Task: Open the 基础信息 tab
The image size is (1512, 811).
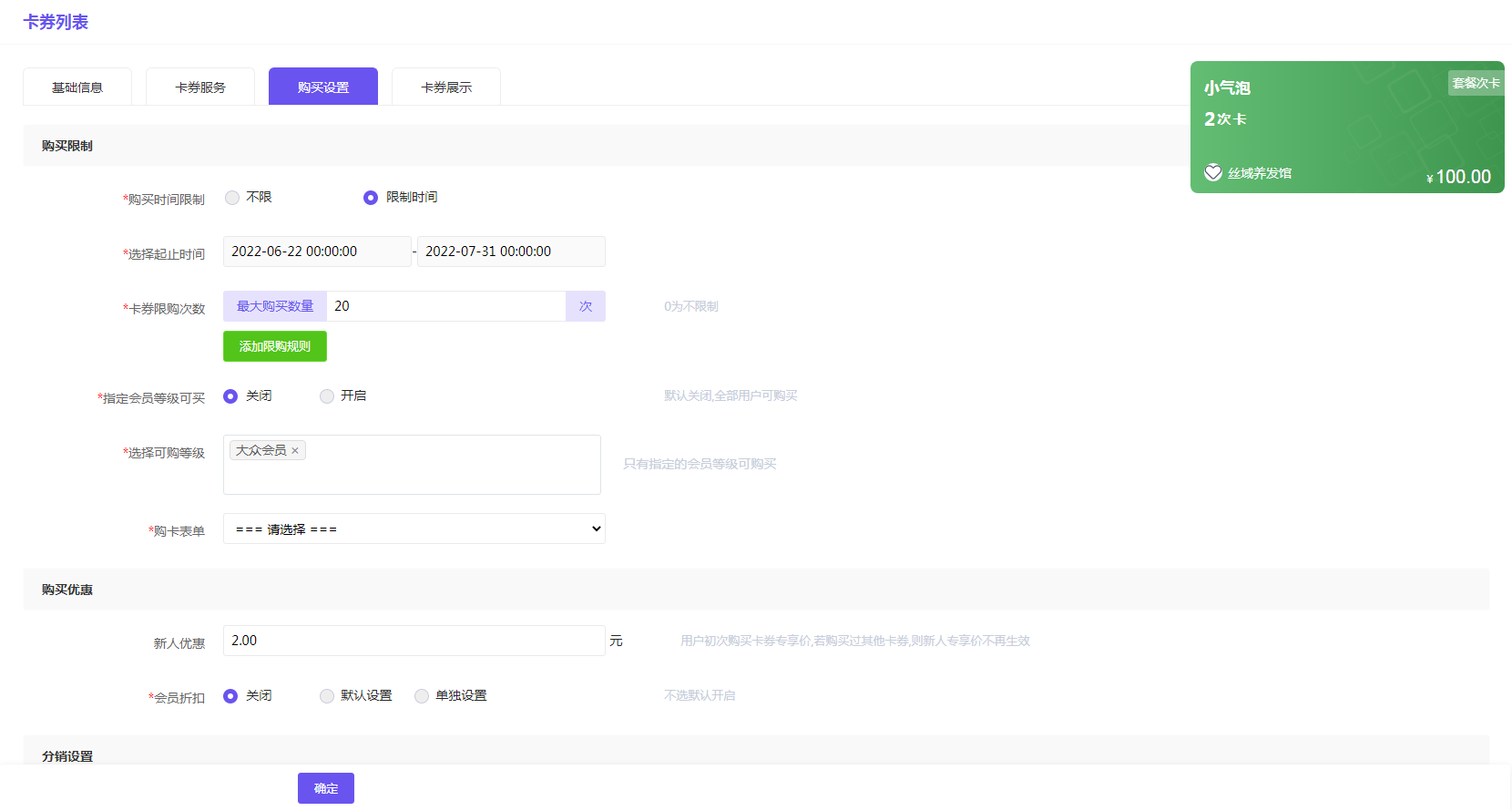Action: coord(77,87)
